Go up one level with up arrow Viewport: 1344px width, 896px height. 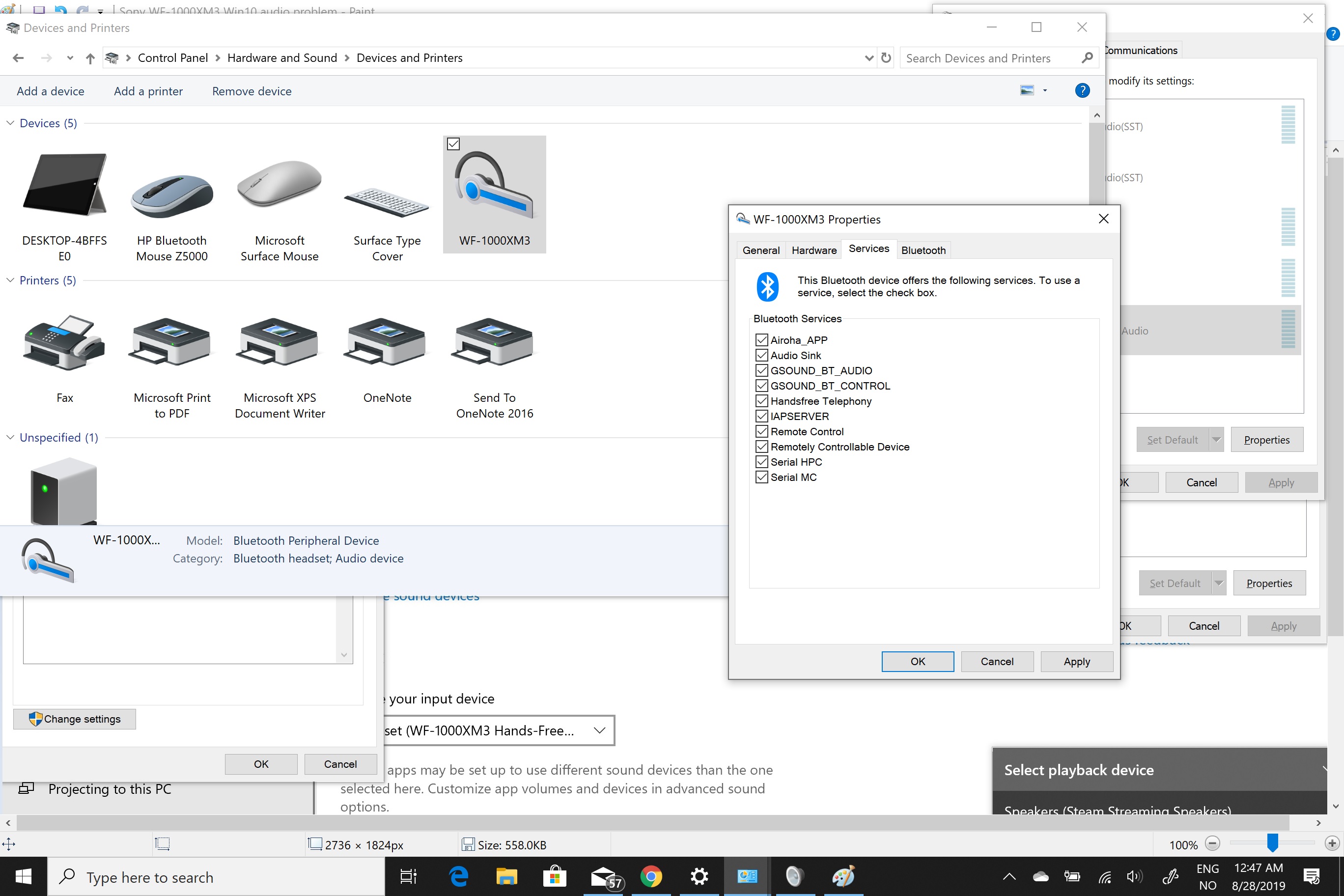[90, 57]
